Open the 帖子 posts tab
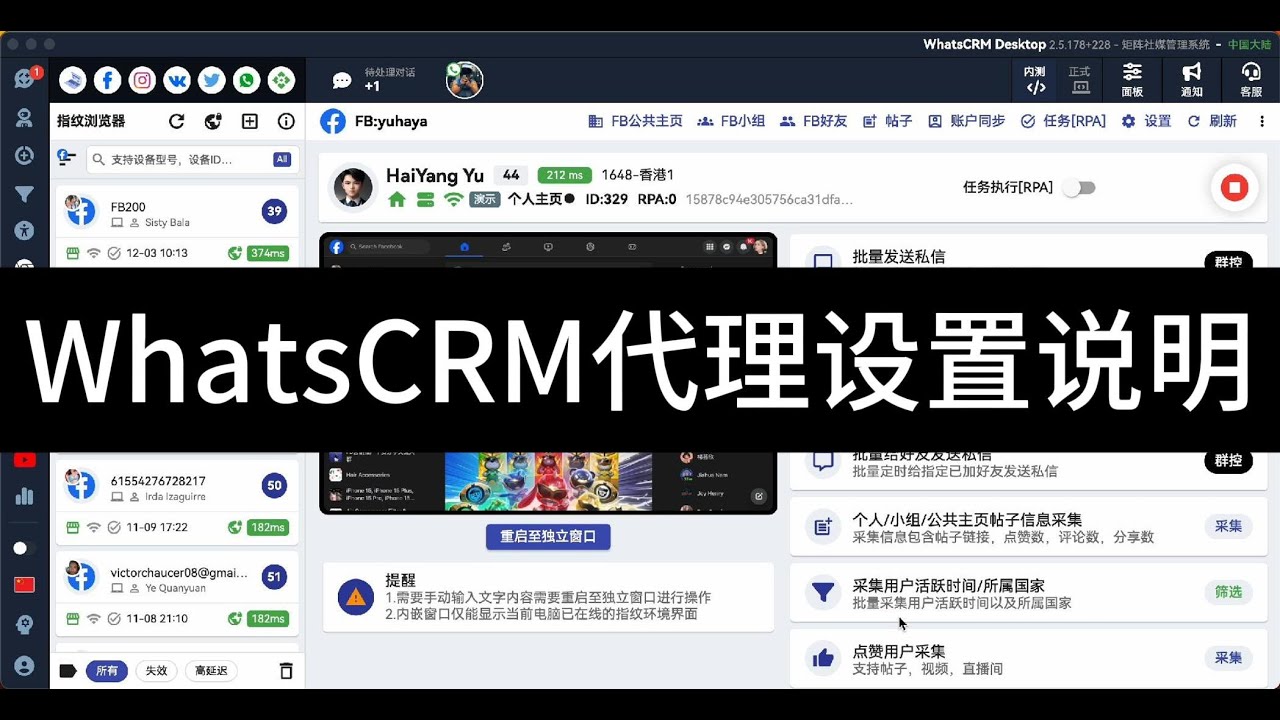Screen dimensions: 1280x720 pos(888,121)
